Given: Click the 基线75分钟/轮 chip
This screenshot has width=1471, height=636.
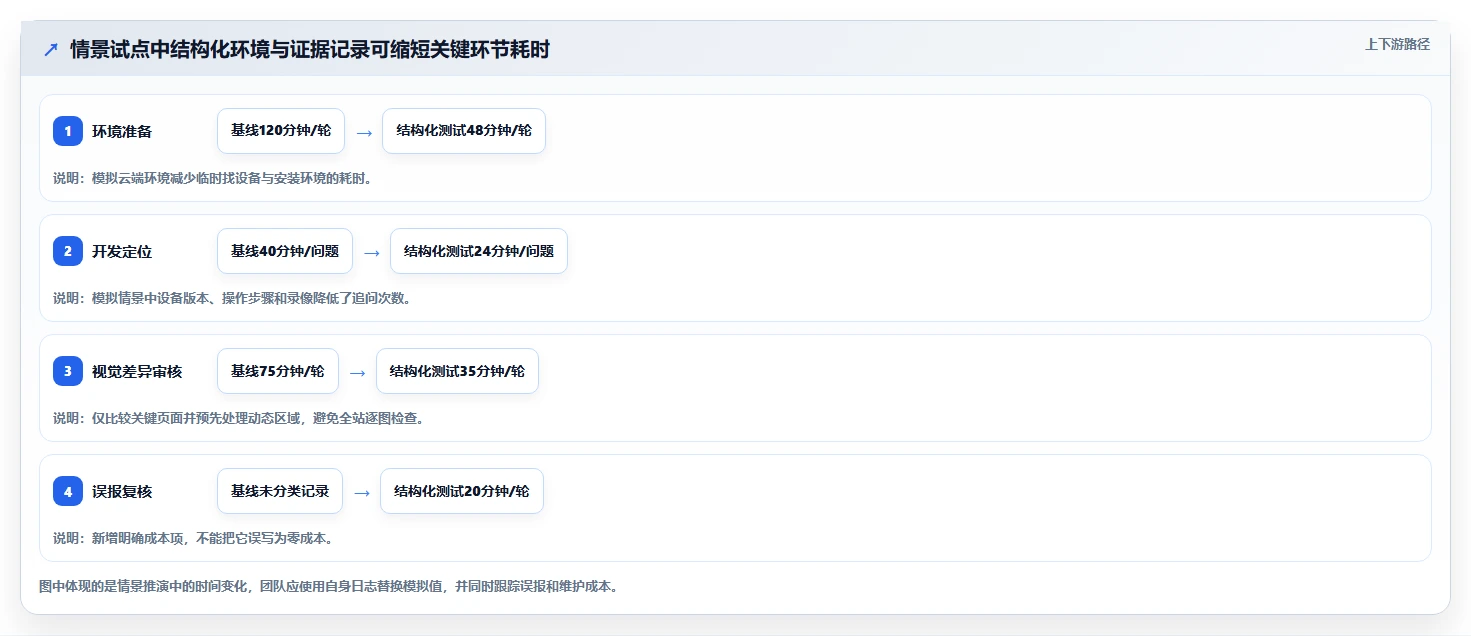Looking at the screenshot, I should (278, 371).
